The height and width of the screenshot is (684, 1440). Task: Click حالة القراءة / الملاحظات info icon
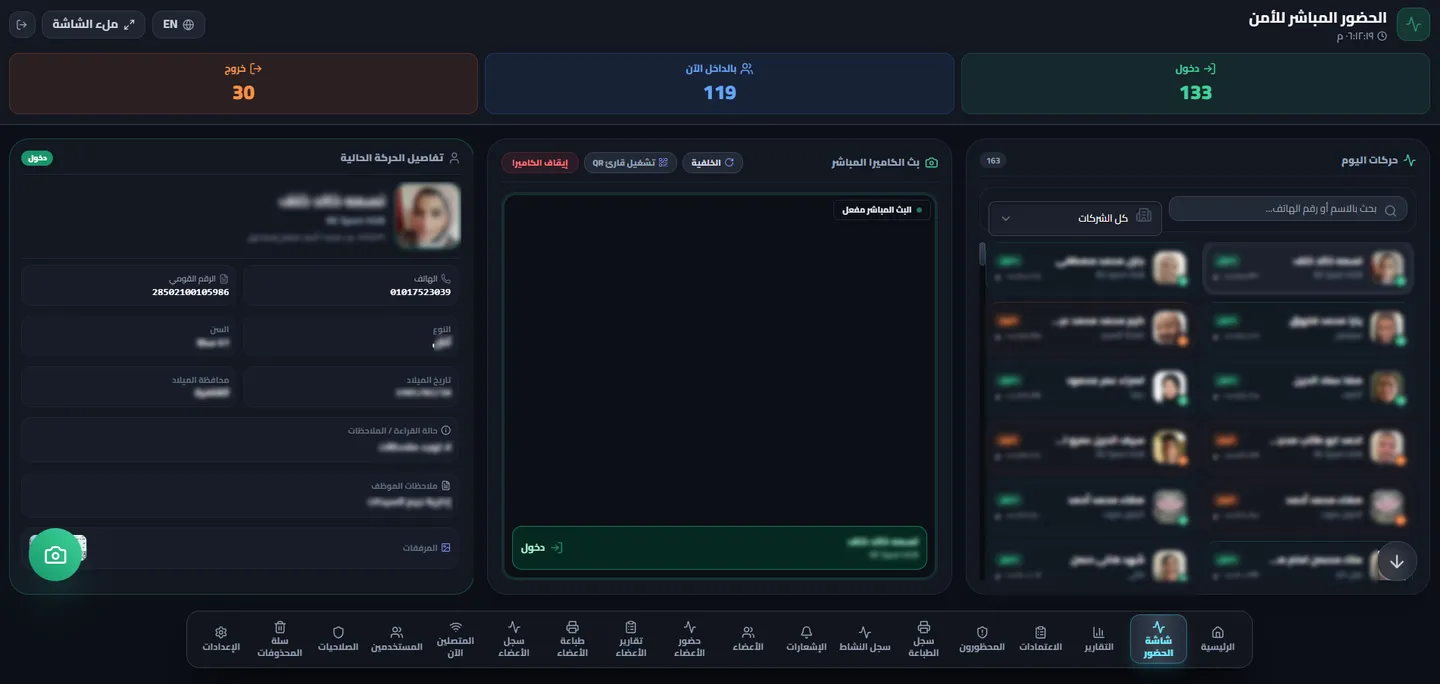(x=446, y=430)
